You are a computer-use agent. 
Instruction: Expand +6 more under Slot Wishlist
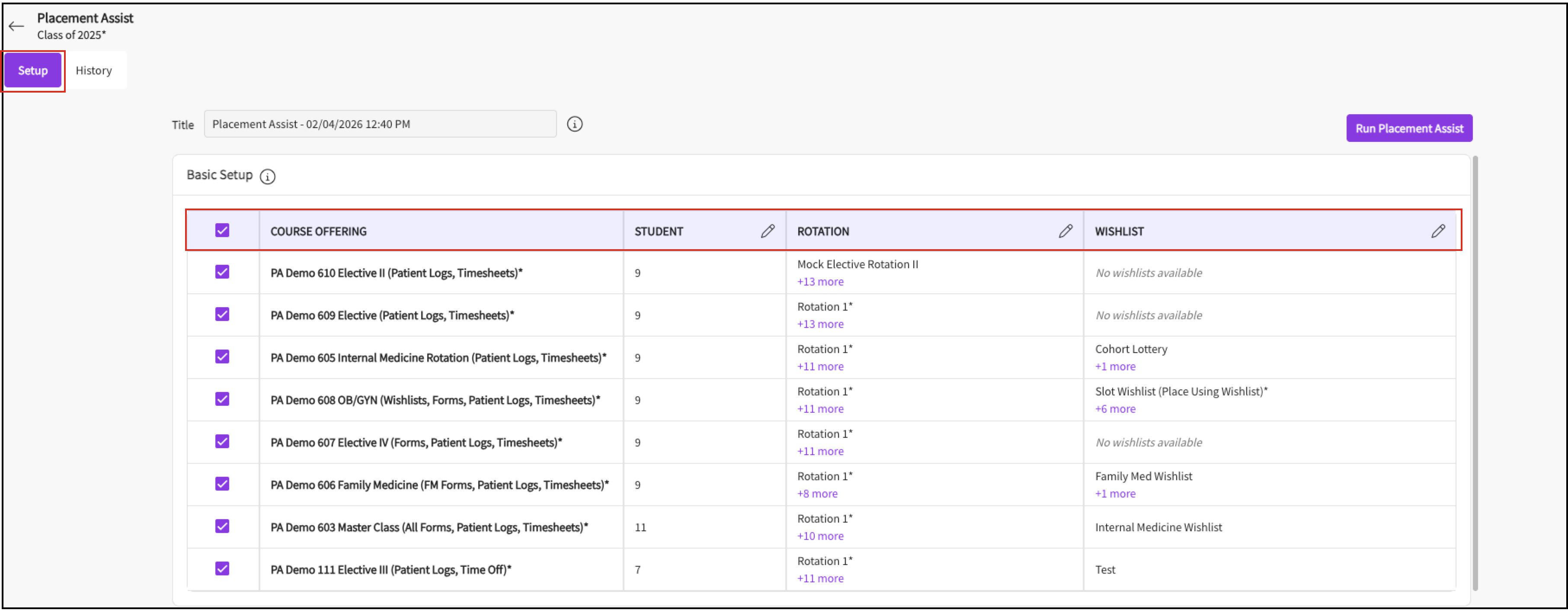pos(1114,409)
